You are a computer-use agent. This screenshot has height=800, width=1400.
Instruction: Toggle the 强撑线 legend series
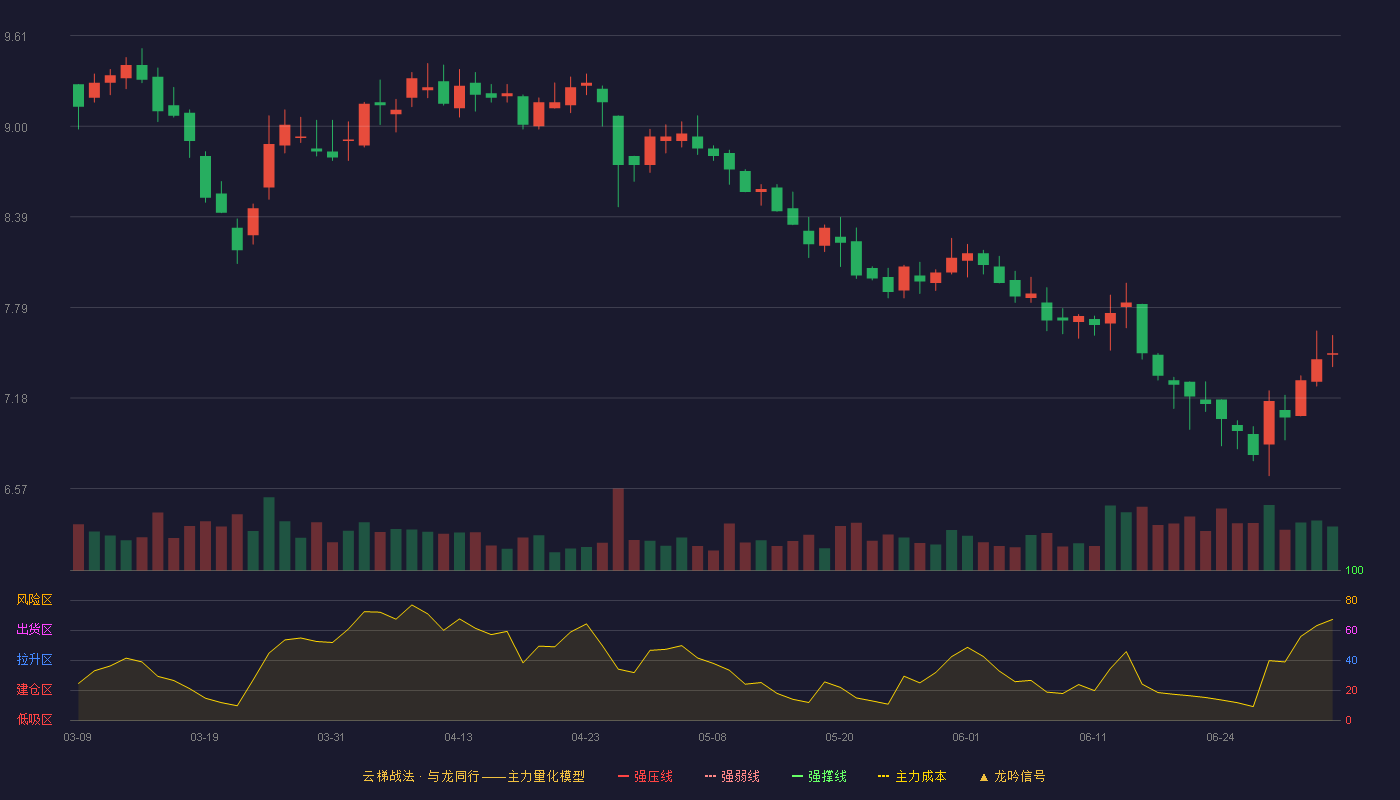click(819, 776)
